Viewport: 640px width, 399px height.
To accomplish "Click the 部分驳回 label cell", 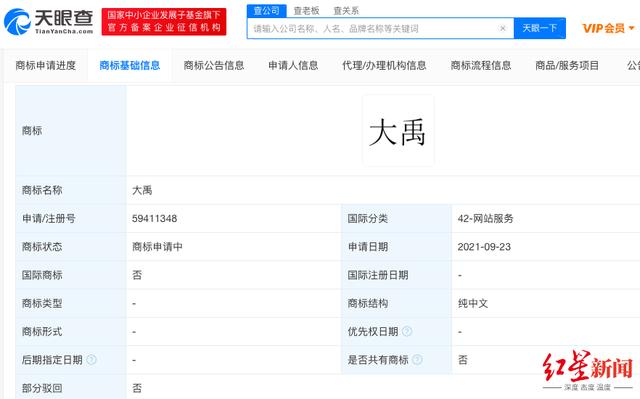I will click(x=71, y=387).
